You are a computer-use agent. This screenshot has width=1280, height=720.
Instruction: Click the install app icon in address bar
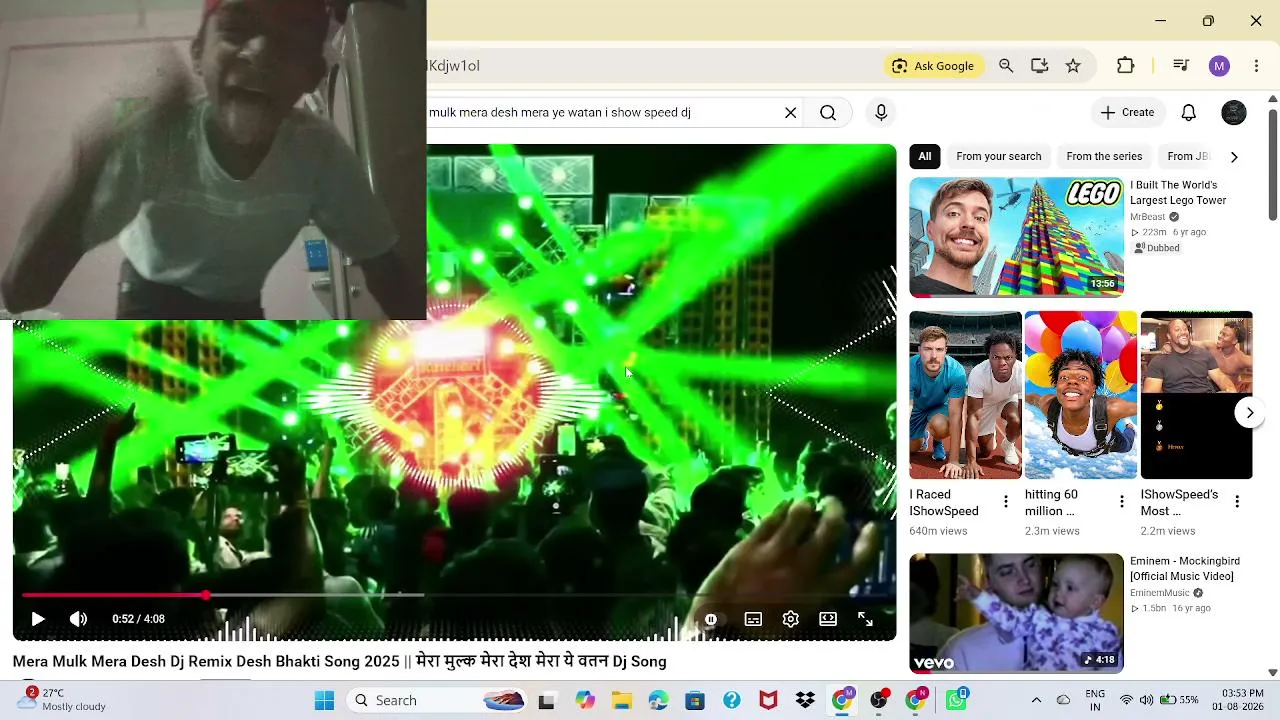tap(1039, 66)
